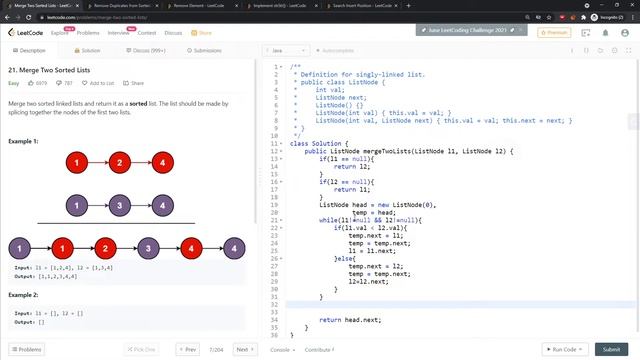The width and height of the screenshot is (640, 360).
Task: Expand the Console panel
Action: coord(282,350)
